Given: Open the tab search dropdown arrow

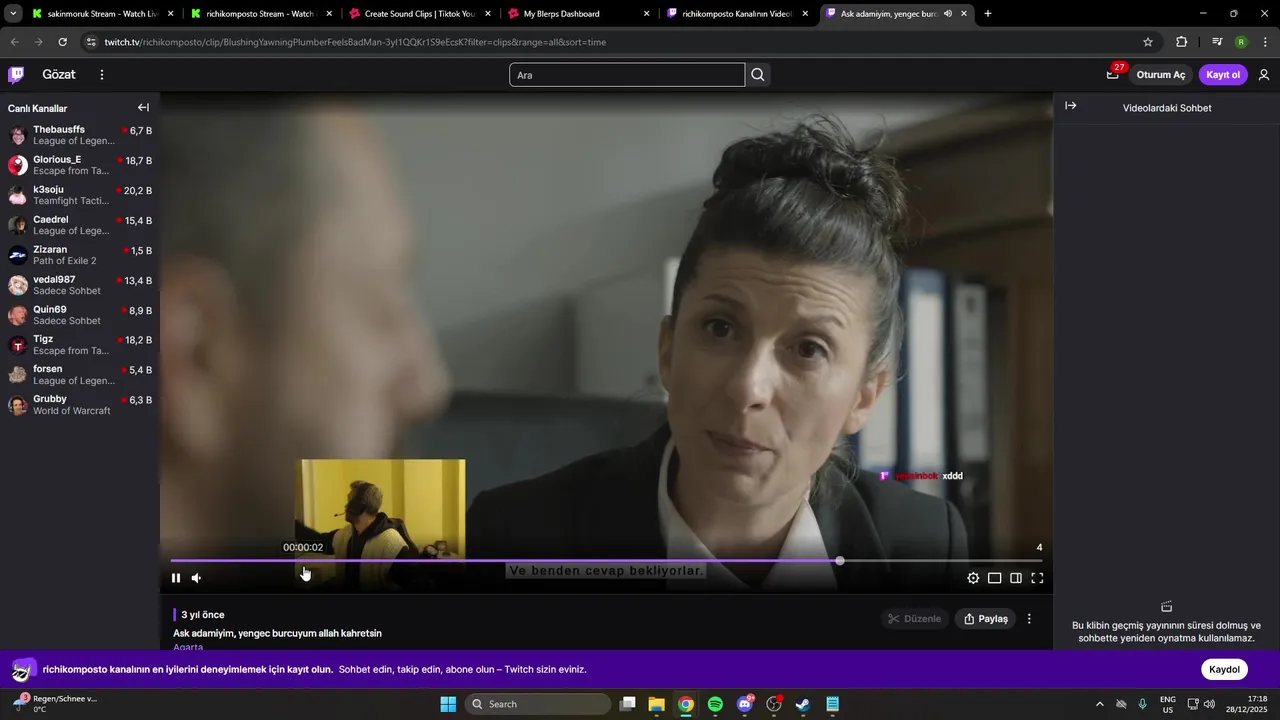Looking at the screenshot, I should (13, 14).
